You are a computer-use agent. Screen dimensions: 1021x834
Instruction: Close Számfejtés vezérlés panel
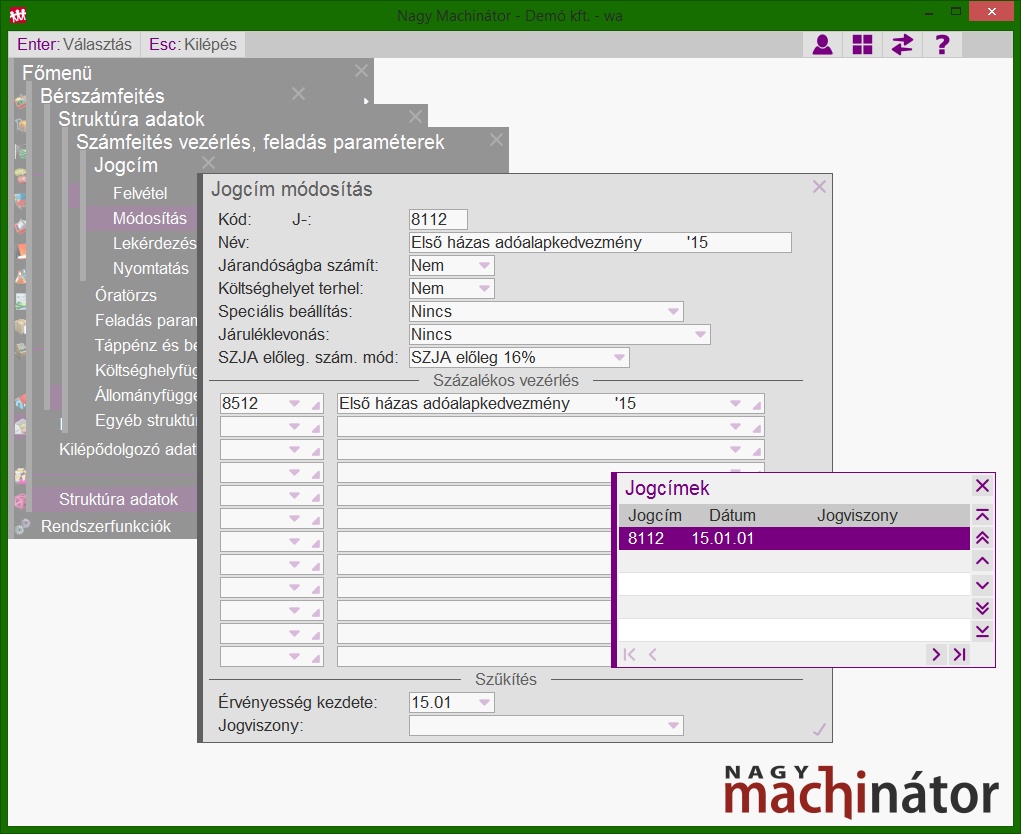(496, 140)
